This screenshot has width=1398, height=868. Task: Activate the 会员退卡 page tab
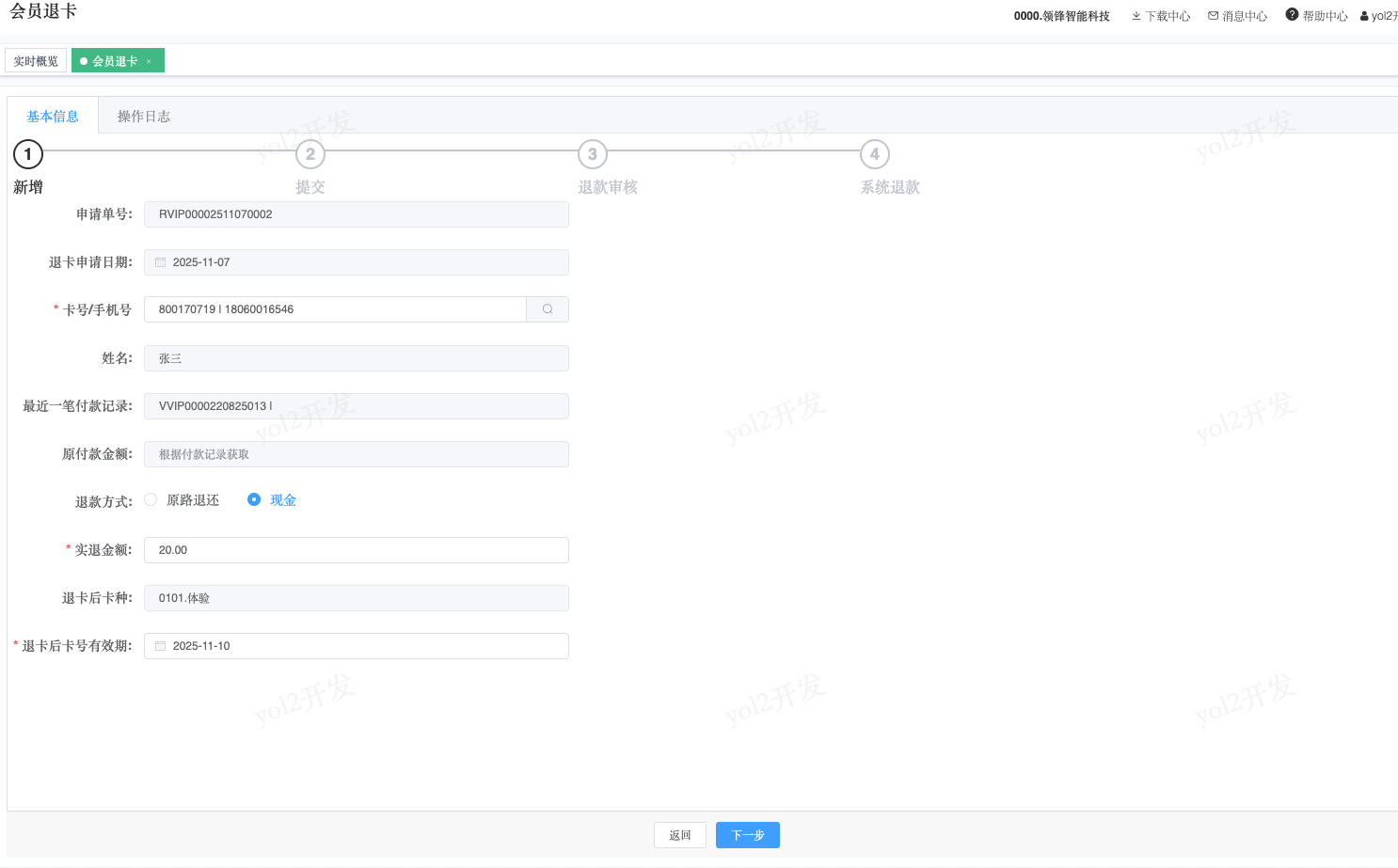(118, 61)
